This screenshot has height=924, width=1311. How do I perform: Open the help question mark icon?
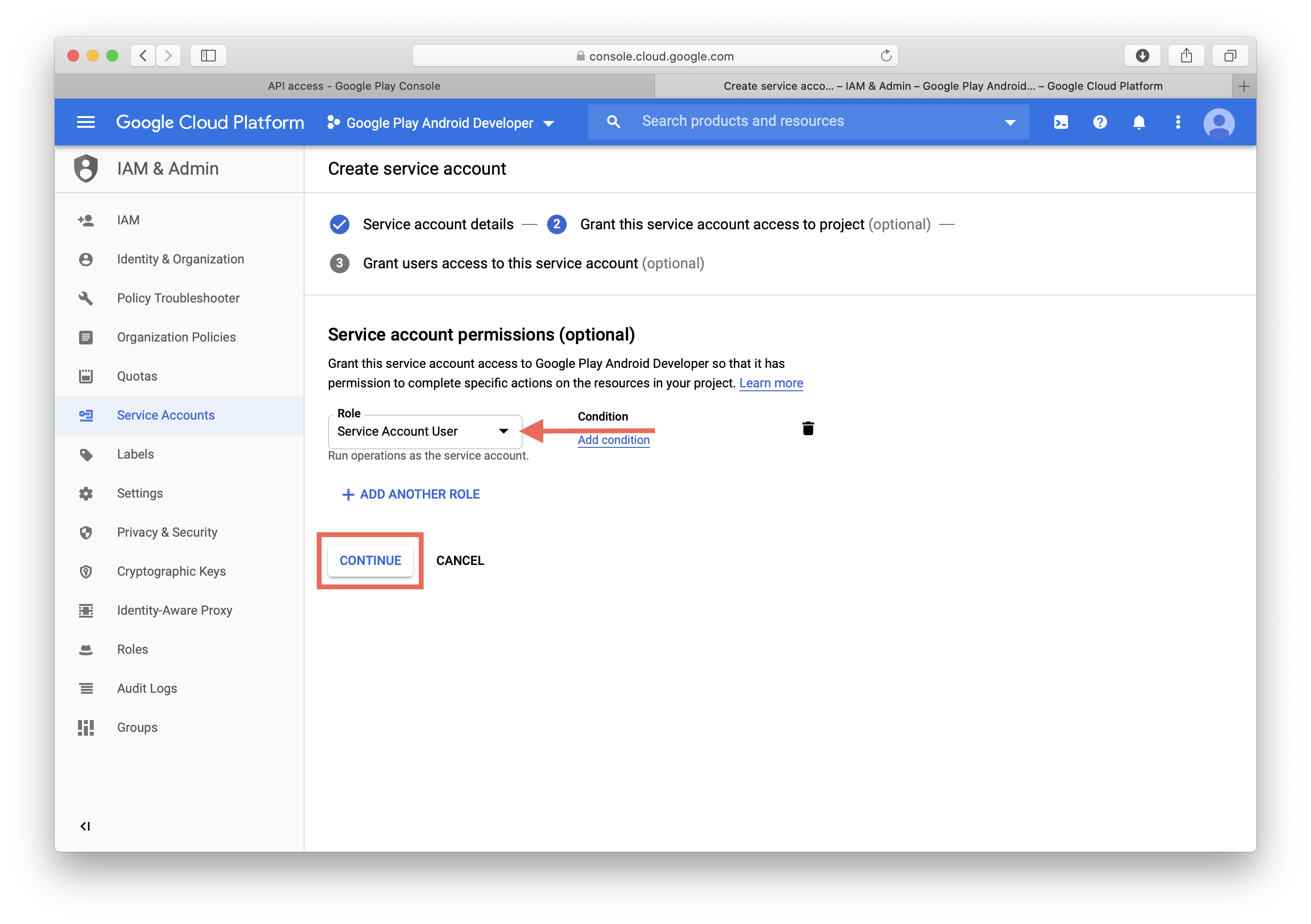coord(1100,122)
